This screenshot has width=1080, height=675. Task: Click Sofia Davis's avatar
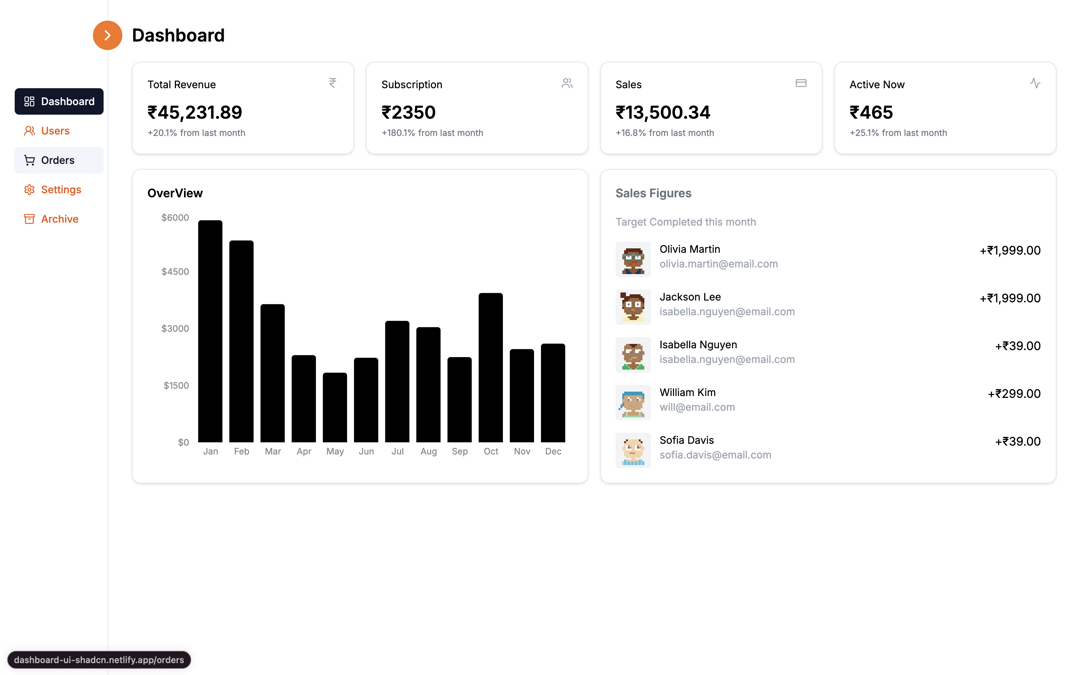(x=633, y=450)
